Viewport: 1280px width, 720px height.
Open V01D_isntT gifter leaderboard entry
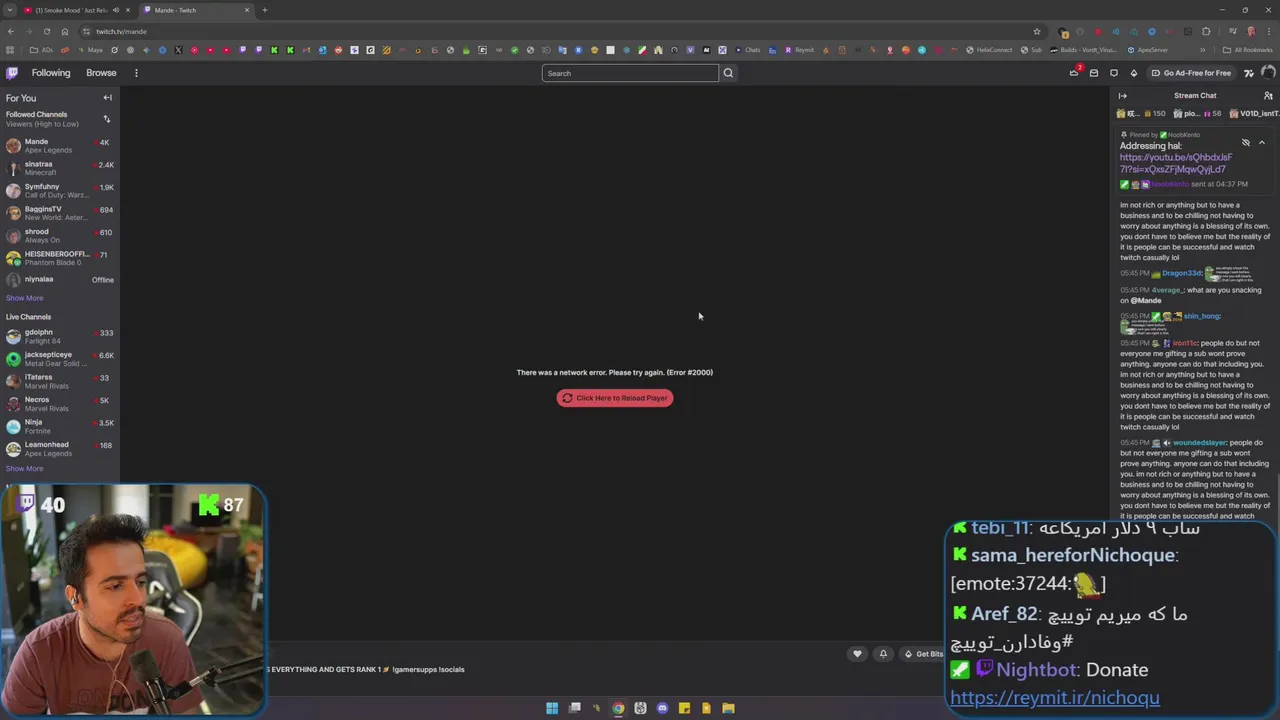point(1254,114)
